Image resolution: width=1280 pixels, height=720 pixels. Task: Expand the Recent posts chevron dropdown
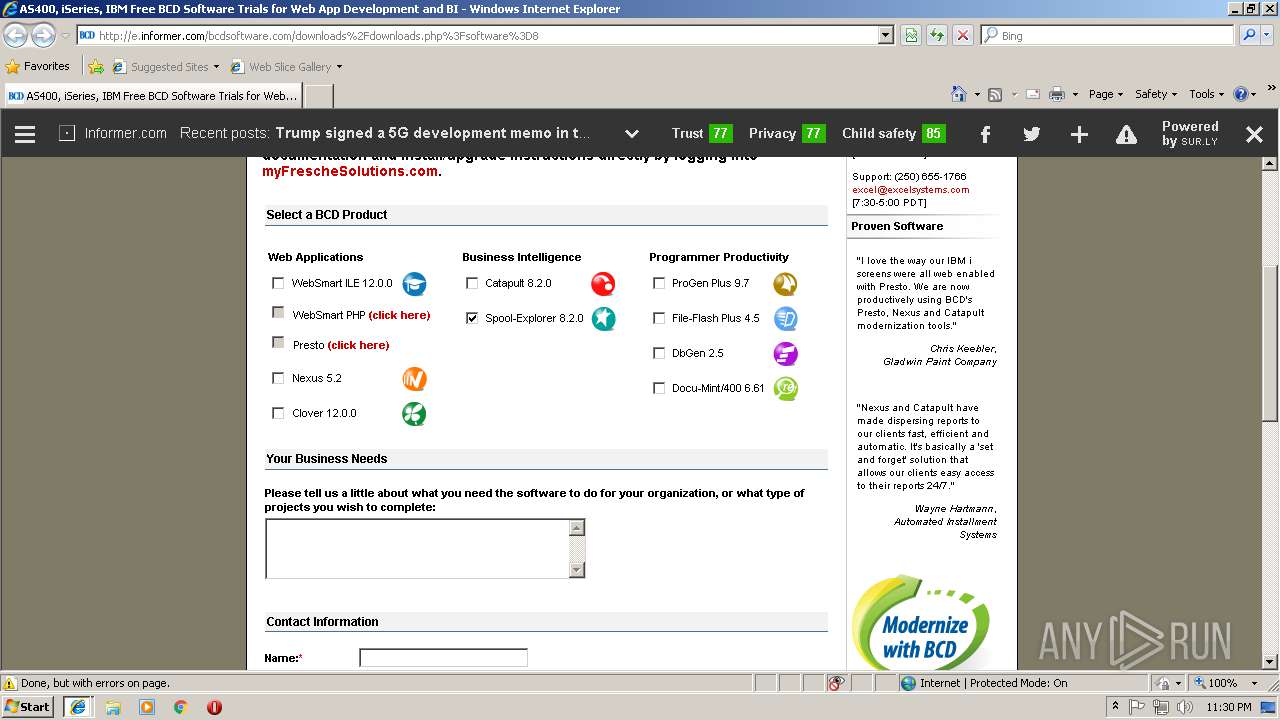tap(632, 134)
